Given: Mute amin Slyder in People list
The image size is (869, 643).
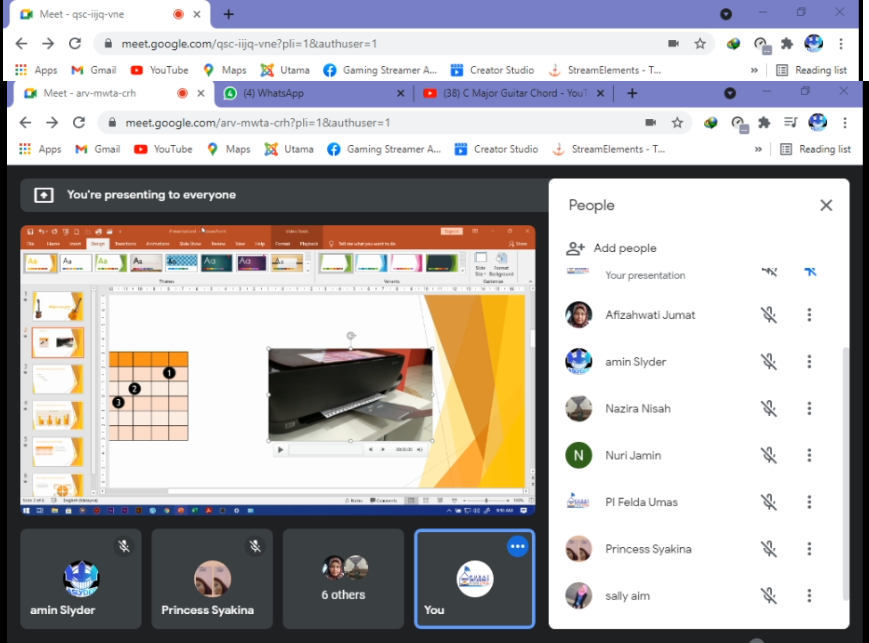Looking at the screenshot, I should (x=768, y=362).
